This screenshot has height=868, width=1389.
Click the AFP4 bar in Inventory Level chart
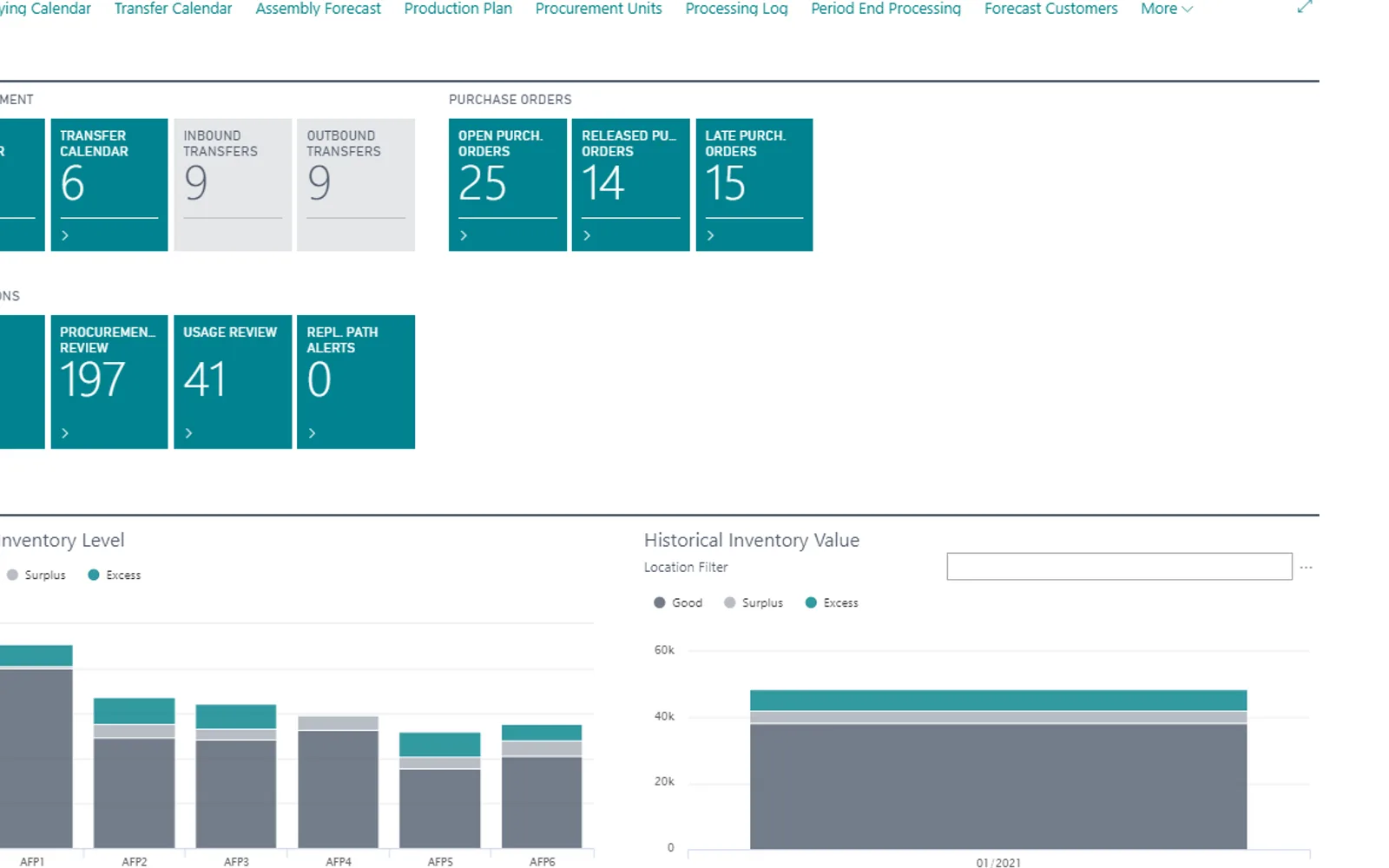(339, 782)
